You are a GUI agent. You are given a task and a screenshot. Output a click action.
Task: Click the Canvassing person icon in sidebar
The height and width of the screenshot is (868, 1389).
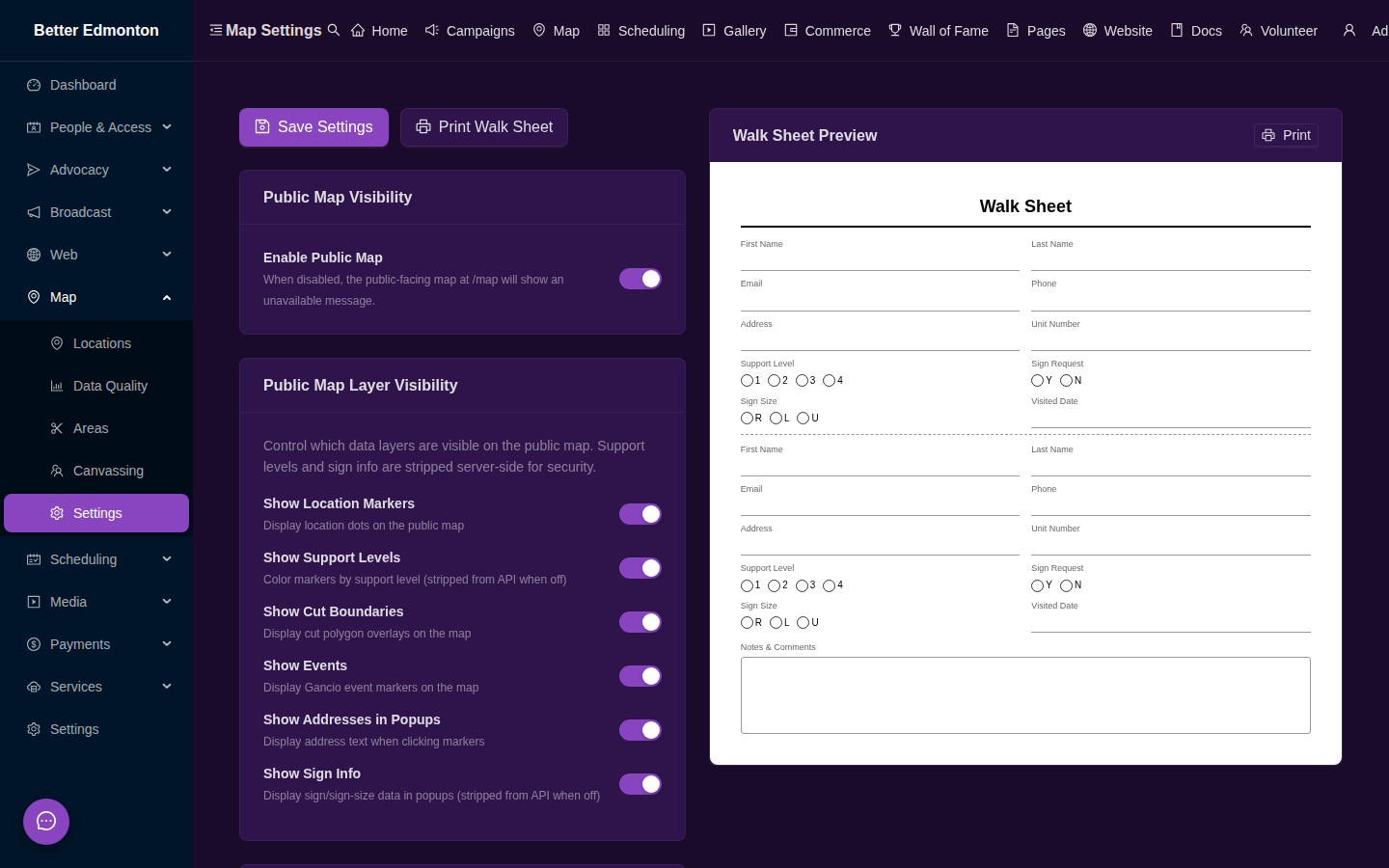click(57, 471)
